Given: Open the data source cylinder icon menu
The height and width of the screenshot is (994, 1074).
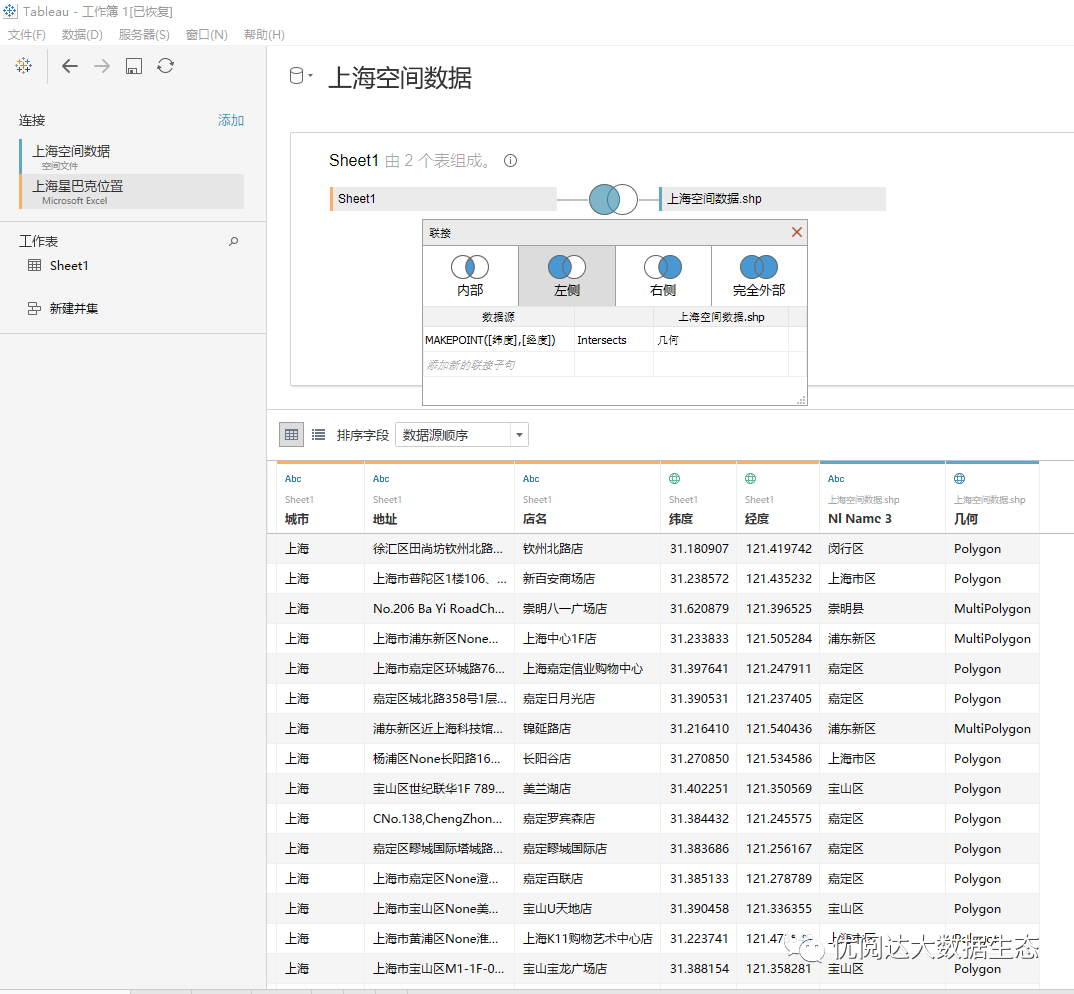Looking at the screenshot, I should [300, 76].
